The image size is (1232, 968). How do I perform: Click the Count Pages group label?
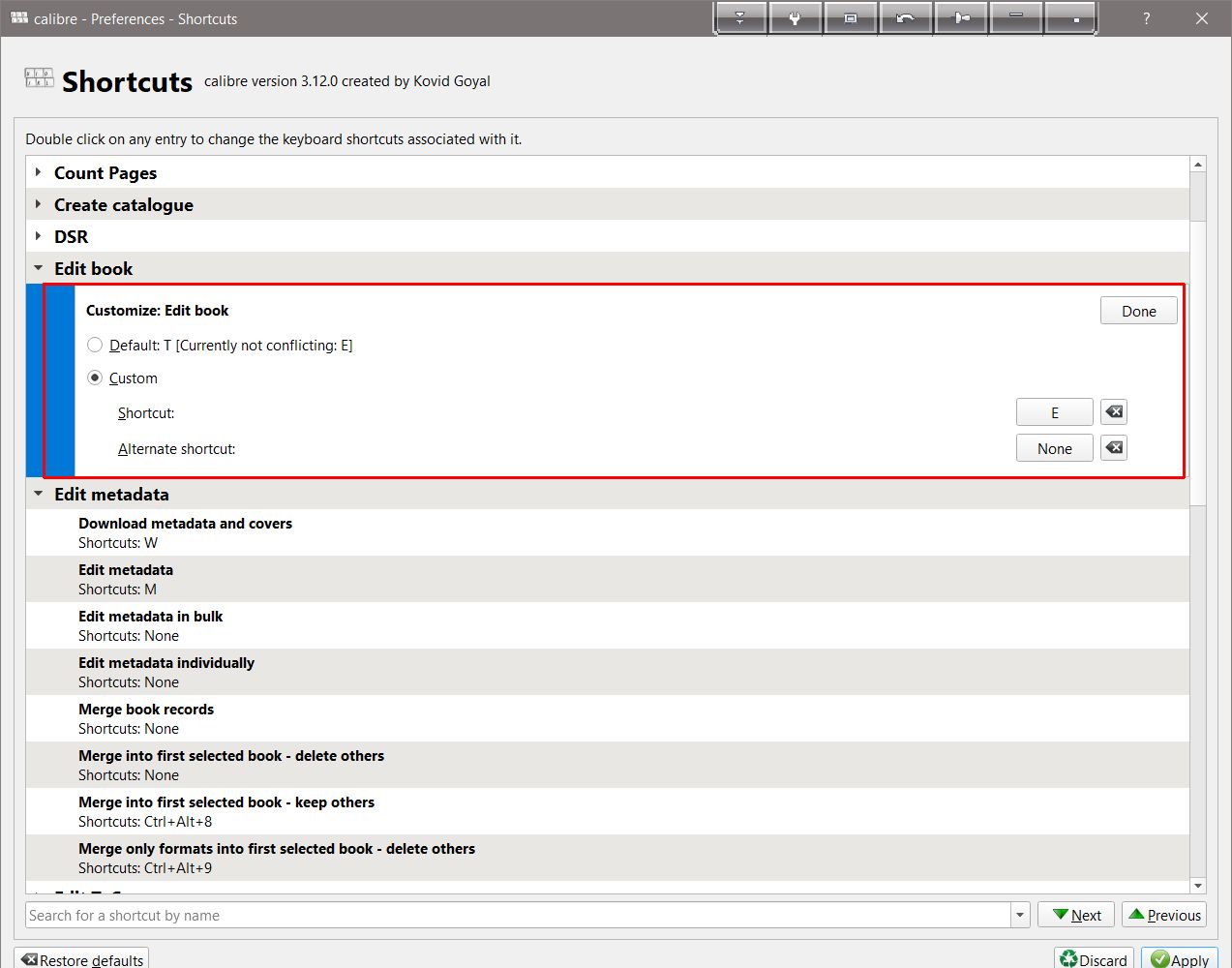[105, 172]
